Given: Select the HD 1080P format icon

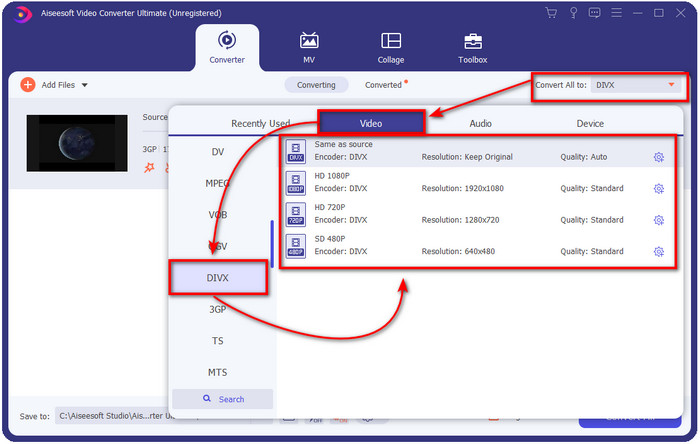Looking at the screenshot, I should point(296,183).
